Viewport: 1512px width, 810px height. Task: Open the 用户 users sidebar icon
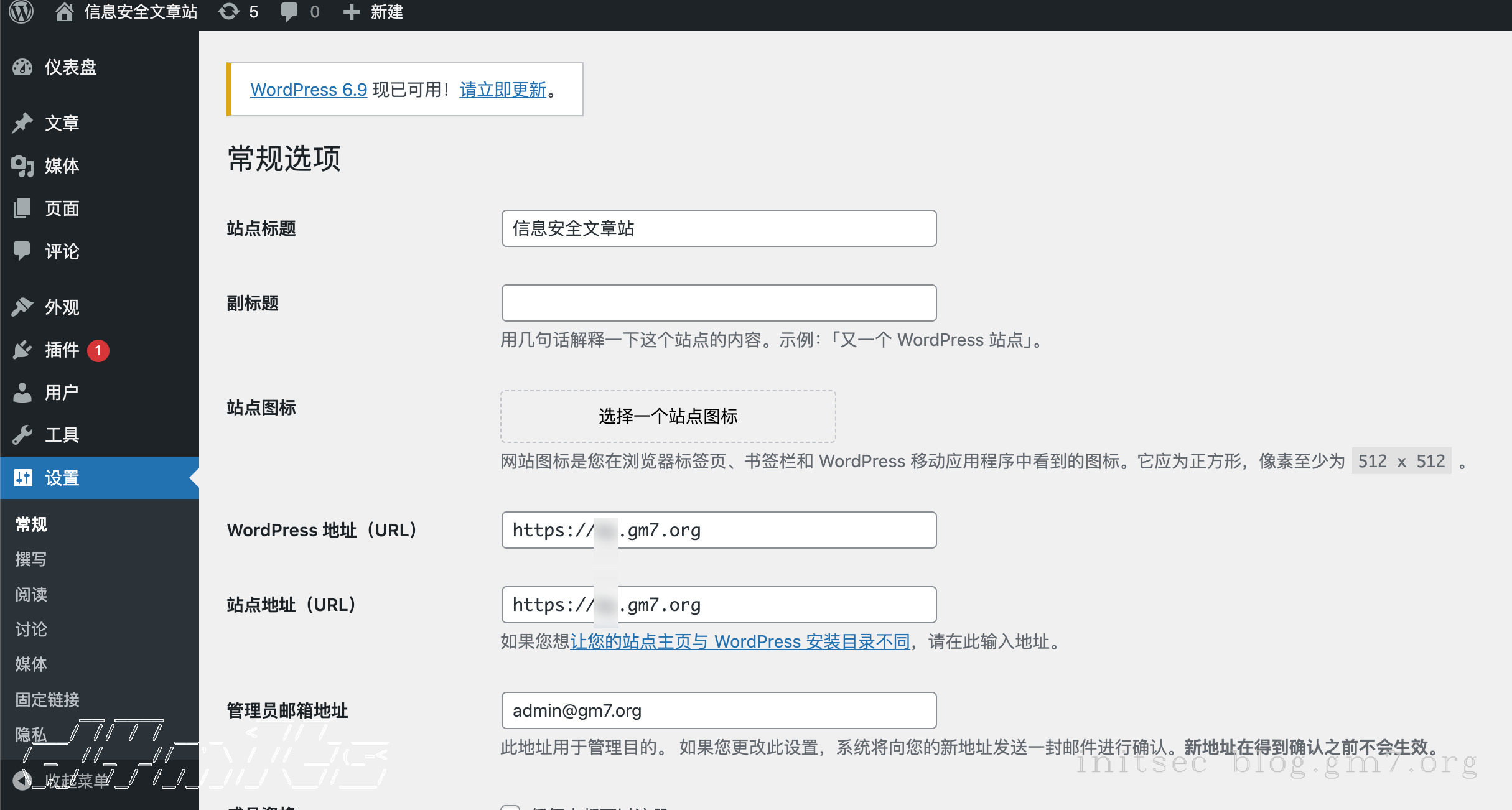click(62, 392)
